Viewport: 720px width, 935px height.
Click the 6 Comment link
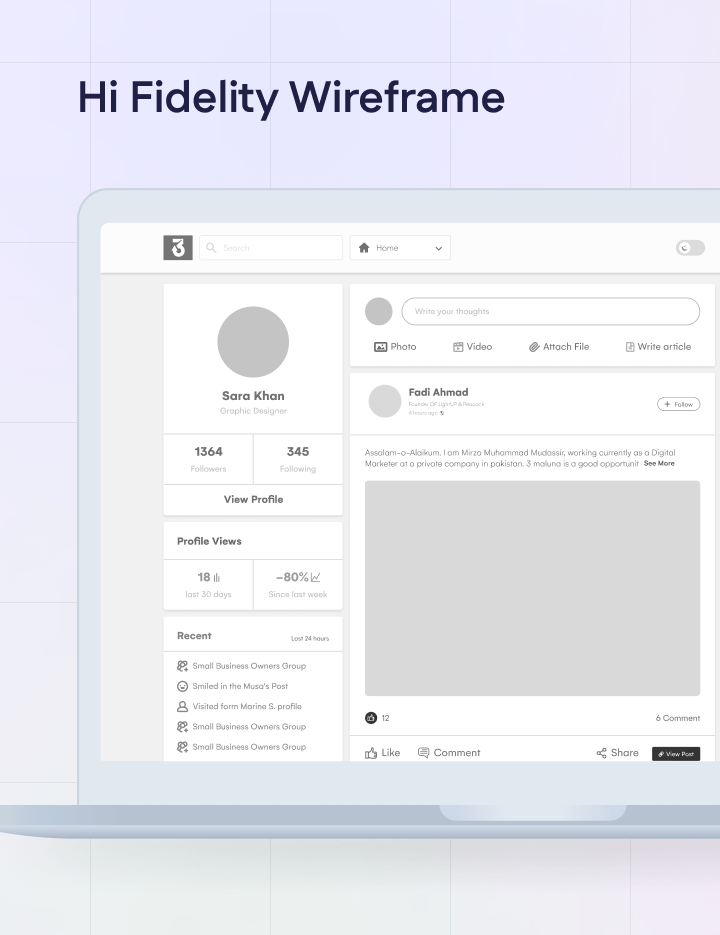pos(678,718)
